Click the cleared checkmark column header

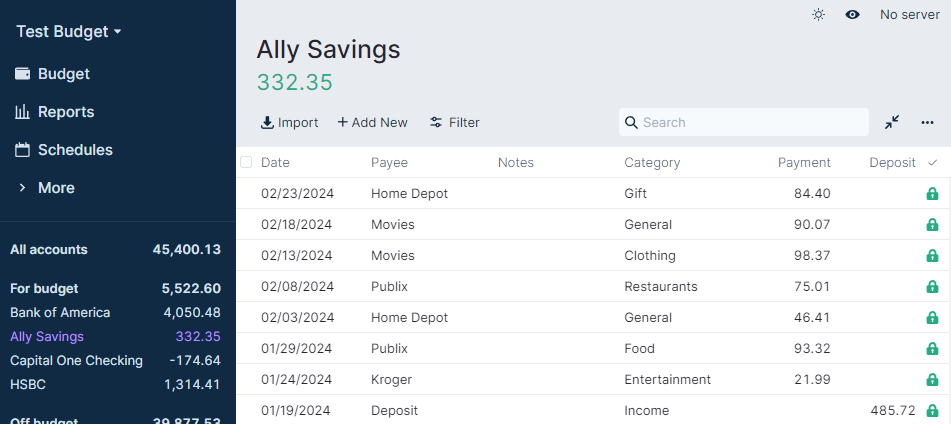point(933,162)
